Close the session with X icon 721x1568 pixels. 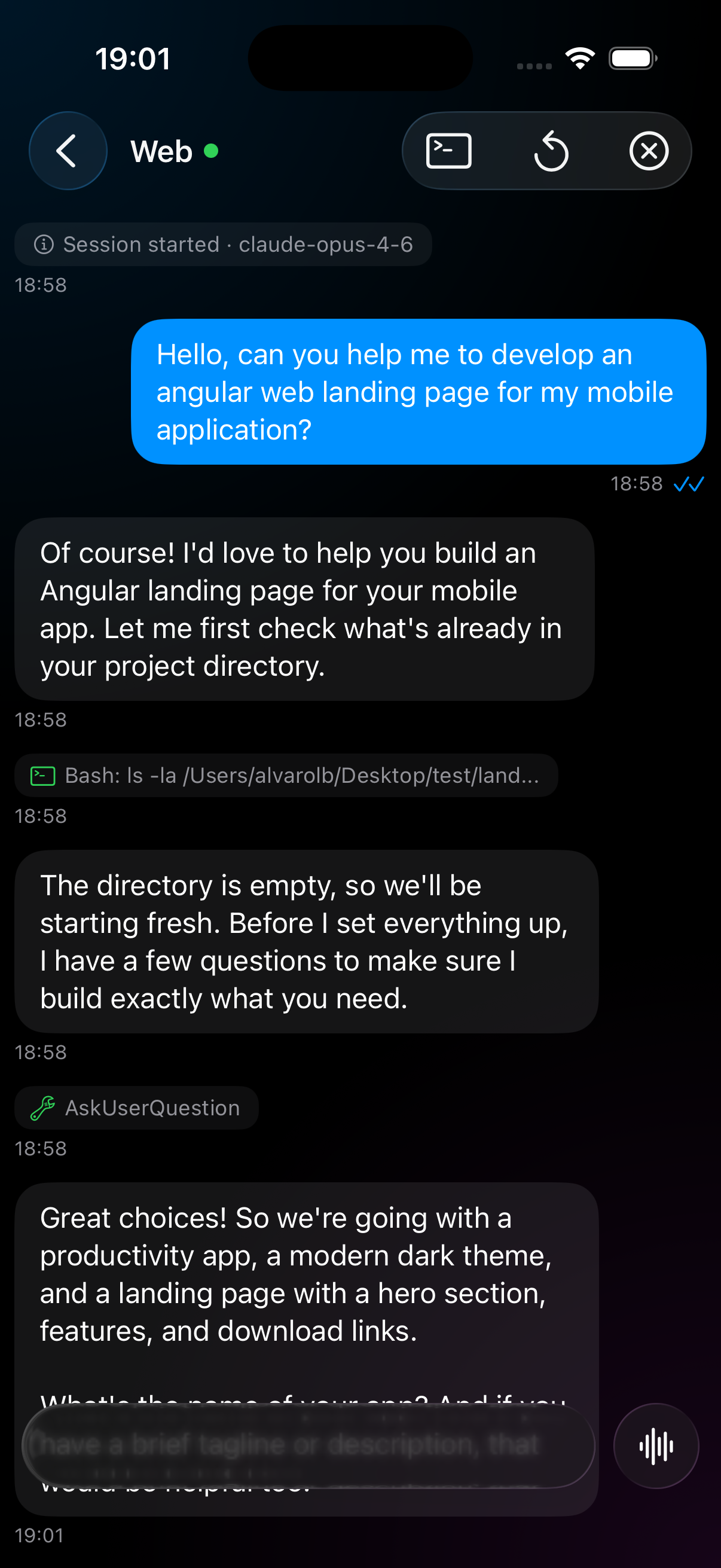(649, 150)
